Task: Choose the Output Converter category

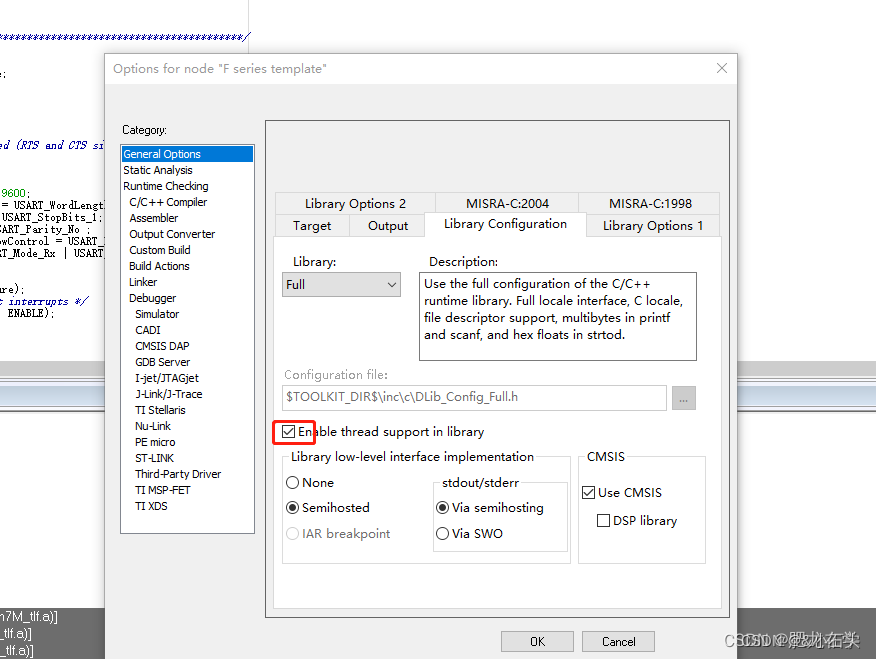Action: 172,234
